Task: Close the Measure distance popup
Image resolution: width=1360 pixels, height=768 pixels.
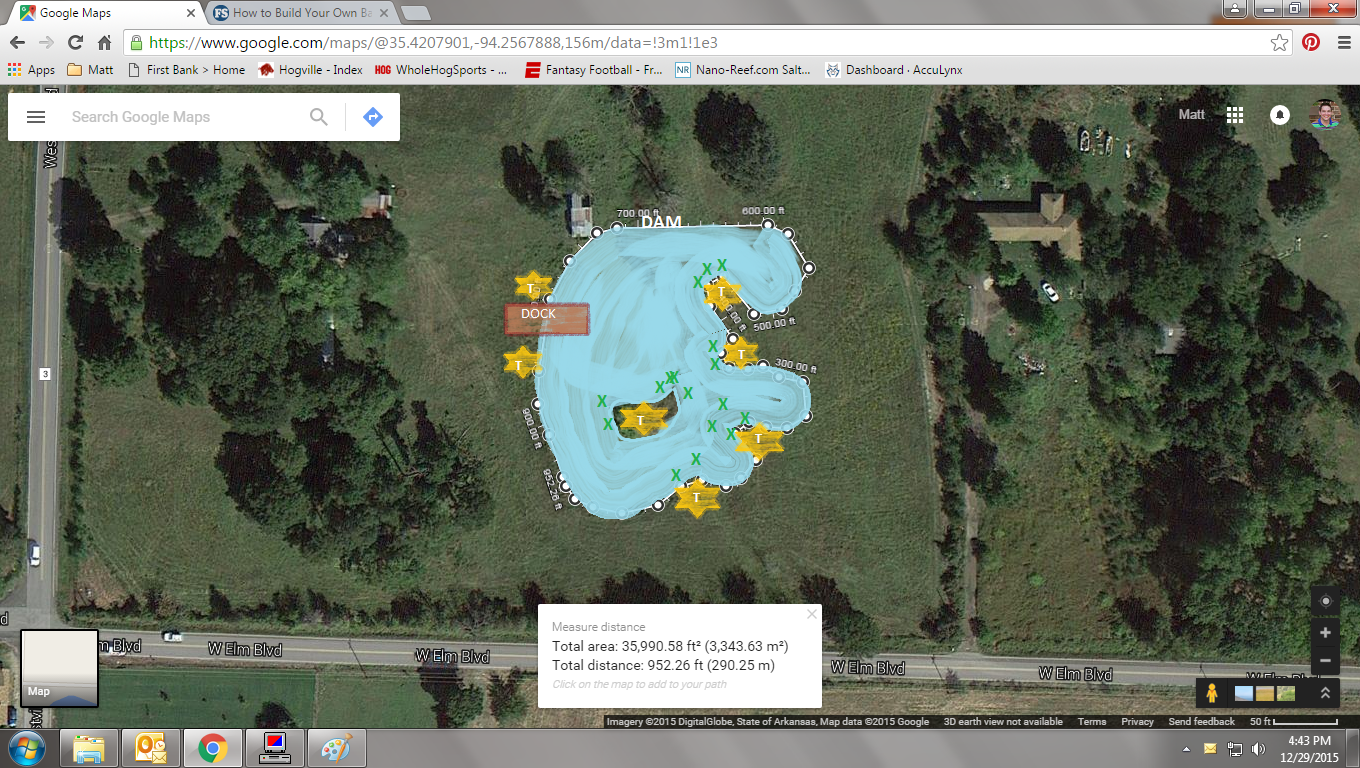Action: 812,614
